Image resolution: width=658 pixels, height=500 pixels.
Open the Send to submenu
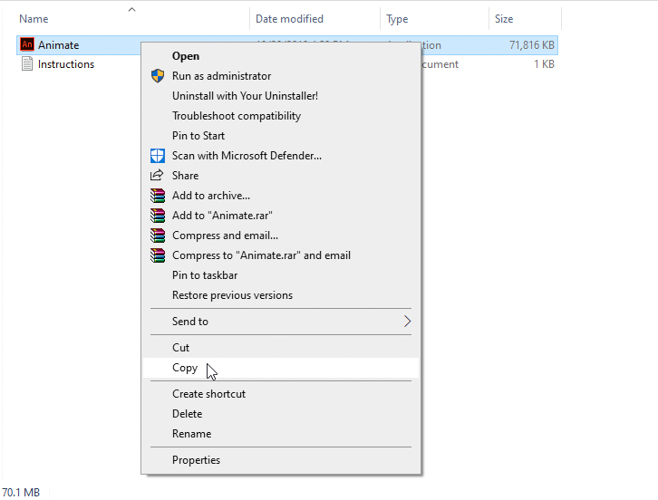point(281,322)
